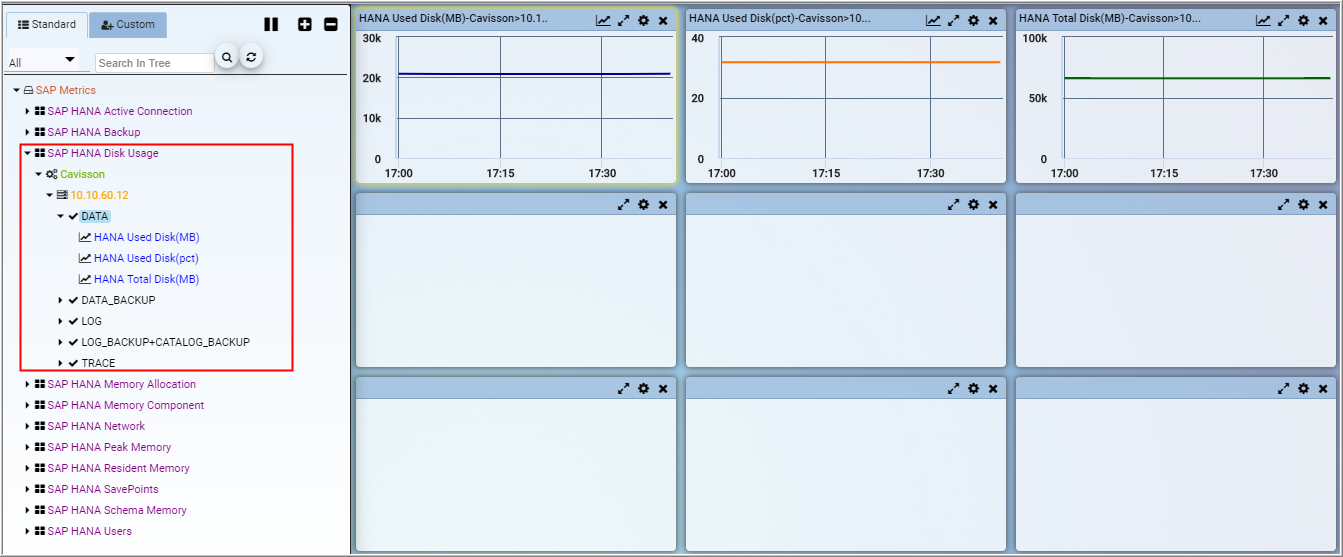Close the HANA Total Disk(MB) panel

[x=1323, y=20]
